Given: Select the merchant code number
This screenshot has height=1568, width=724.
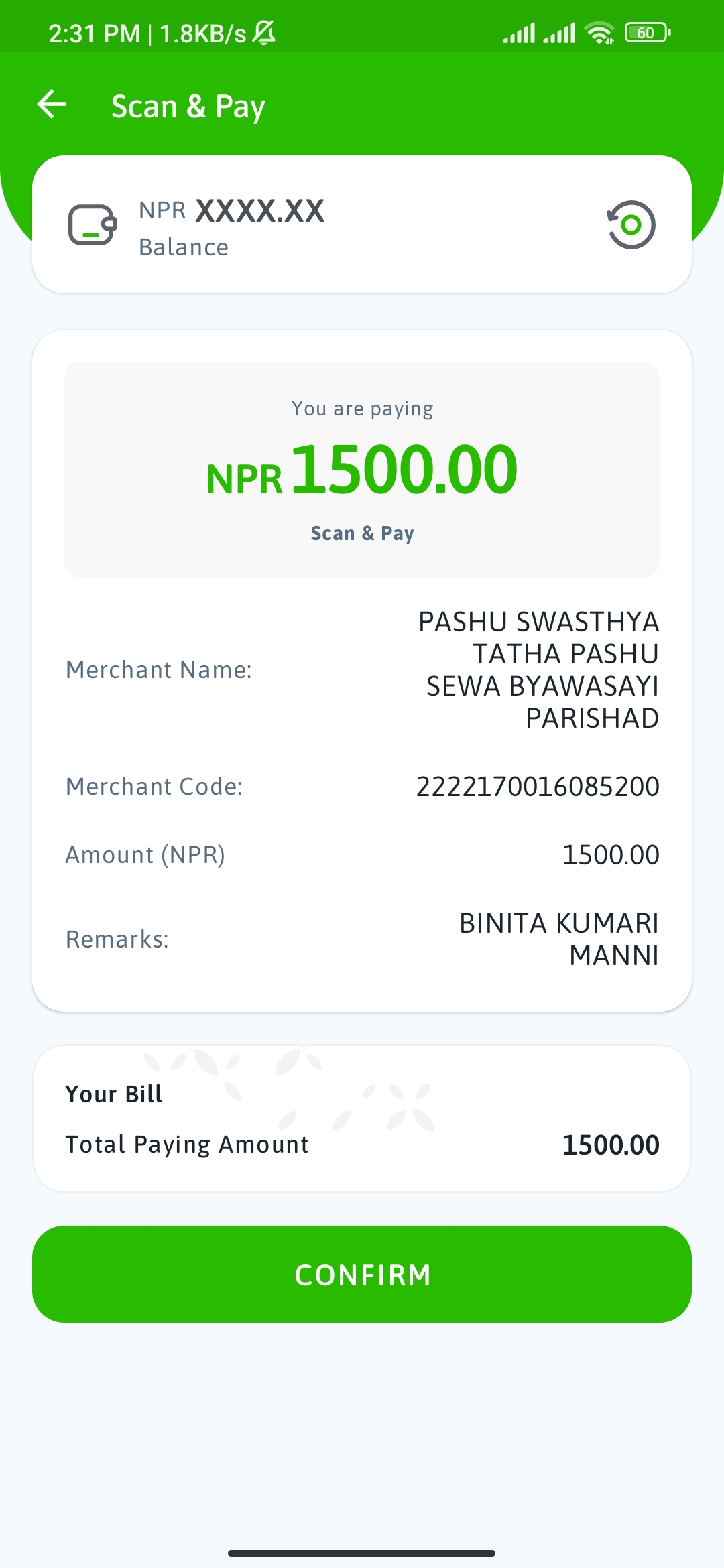Looking at the screenshot, I should [x=538, y=787].
